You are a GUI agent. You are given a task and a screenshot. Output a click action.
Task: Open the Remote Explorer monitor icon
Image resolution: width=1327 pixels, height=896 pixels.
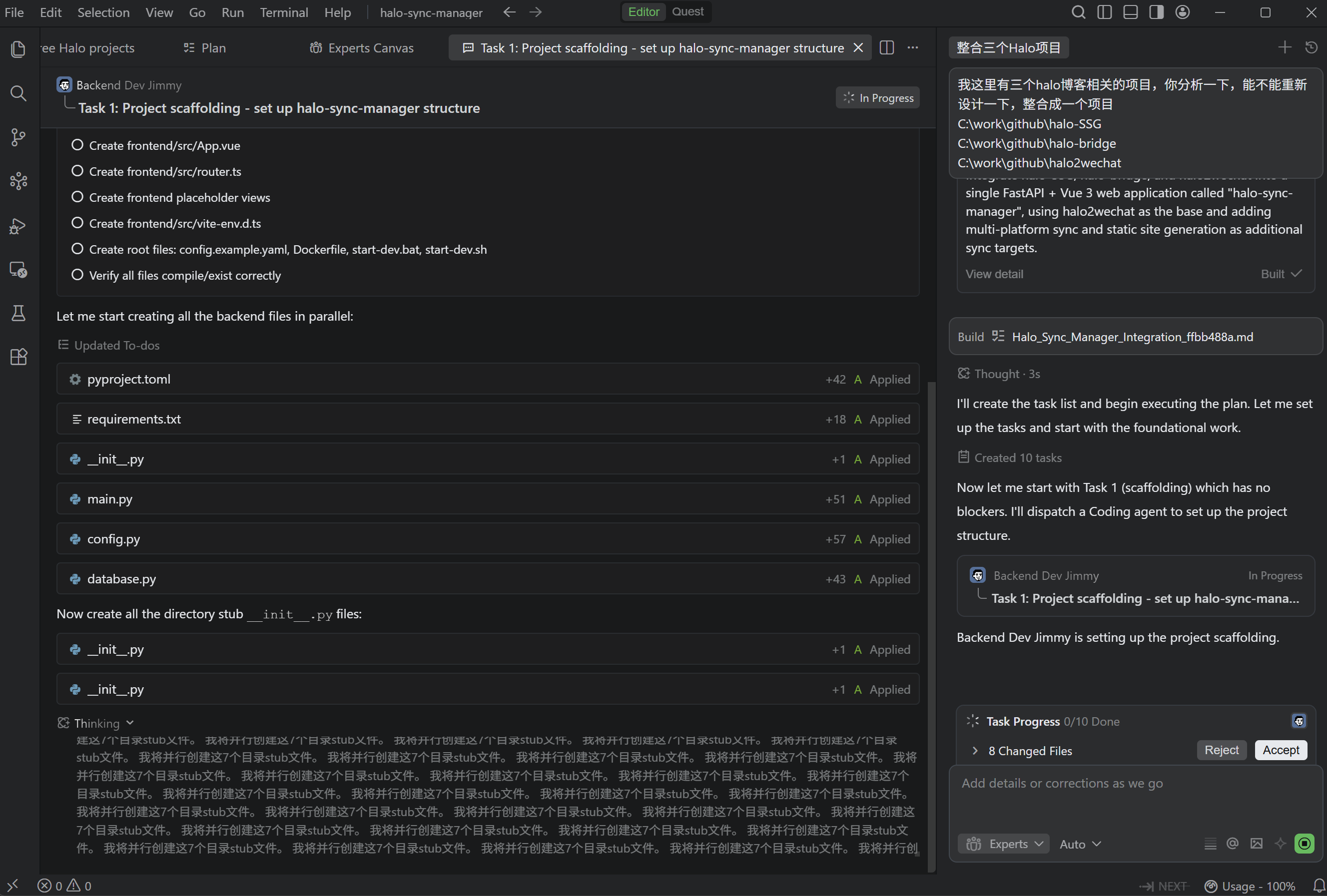[18, 269]
